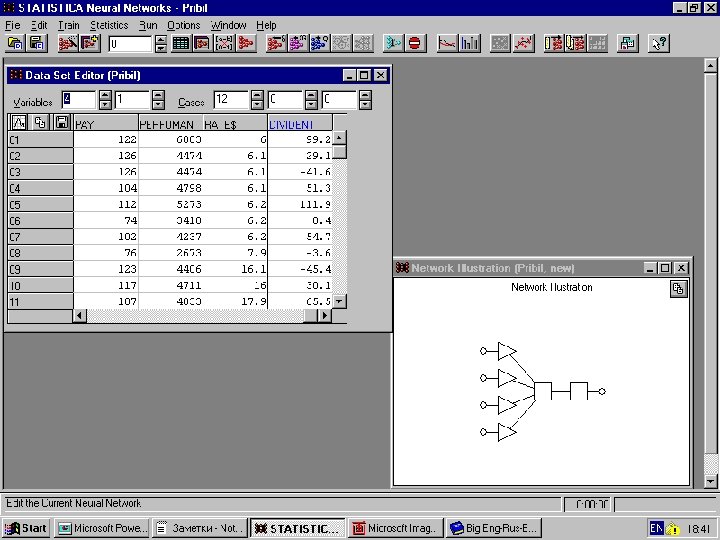Click the copy icon in the data grid header
720x540 pixels.
click(x=40, y=122)
